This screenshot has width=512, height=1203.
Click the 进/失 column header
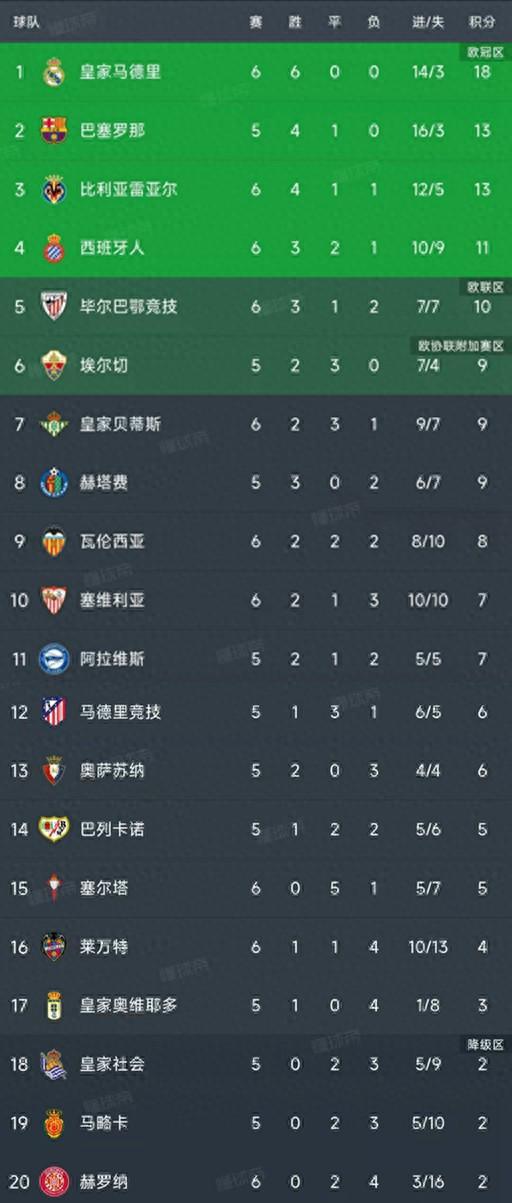point(428,22)
